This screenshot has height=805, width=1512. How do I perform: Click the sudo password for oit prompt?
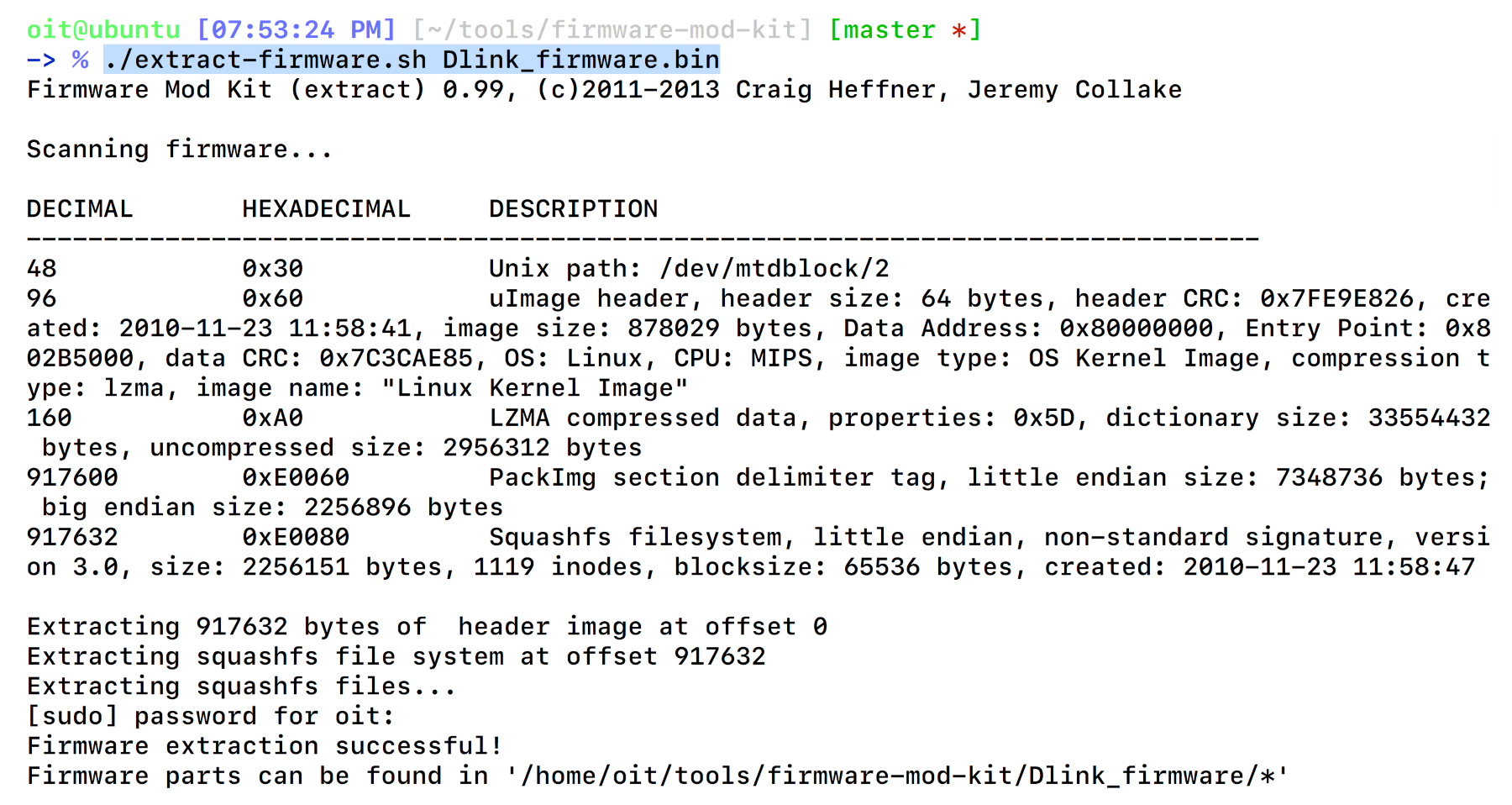pyautogui.click(x=211, y=716)
